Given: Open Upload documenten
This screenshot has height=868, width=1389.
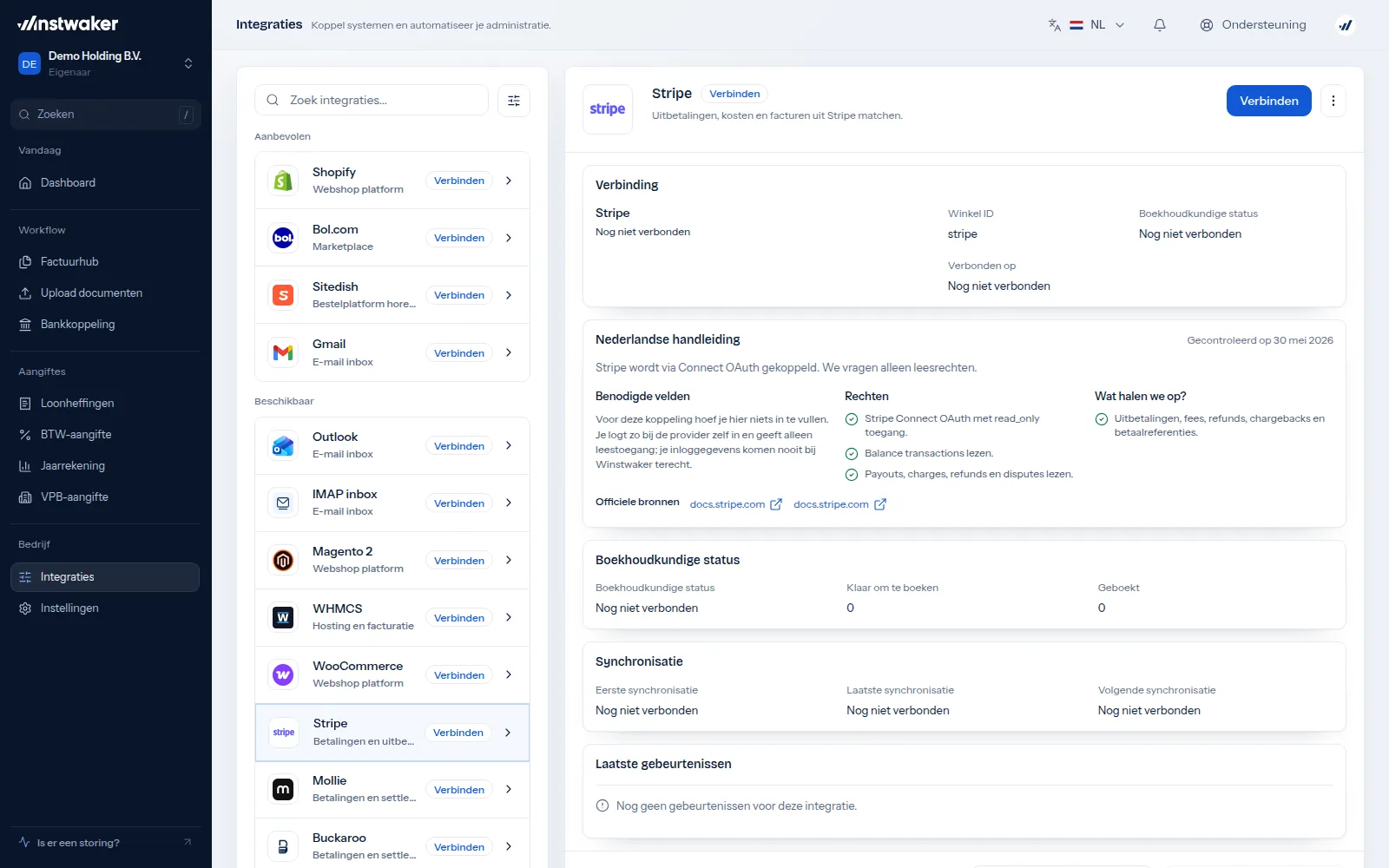Looking at the screenshot, I should point(105,293).
